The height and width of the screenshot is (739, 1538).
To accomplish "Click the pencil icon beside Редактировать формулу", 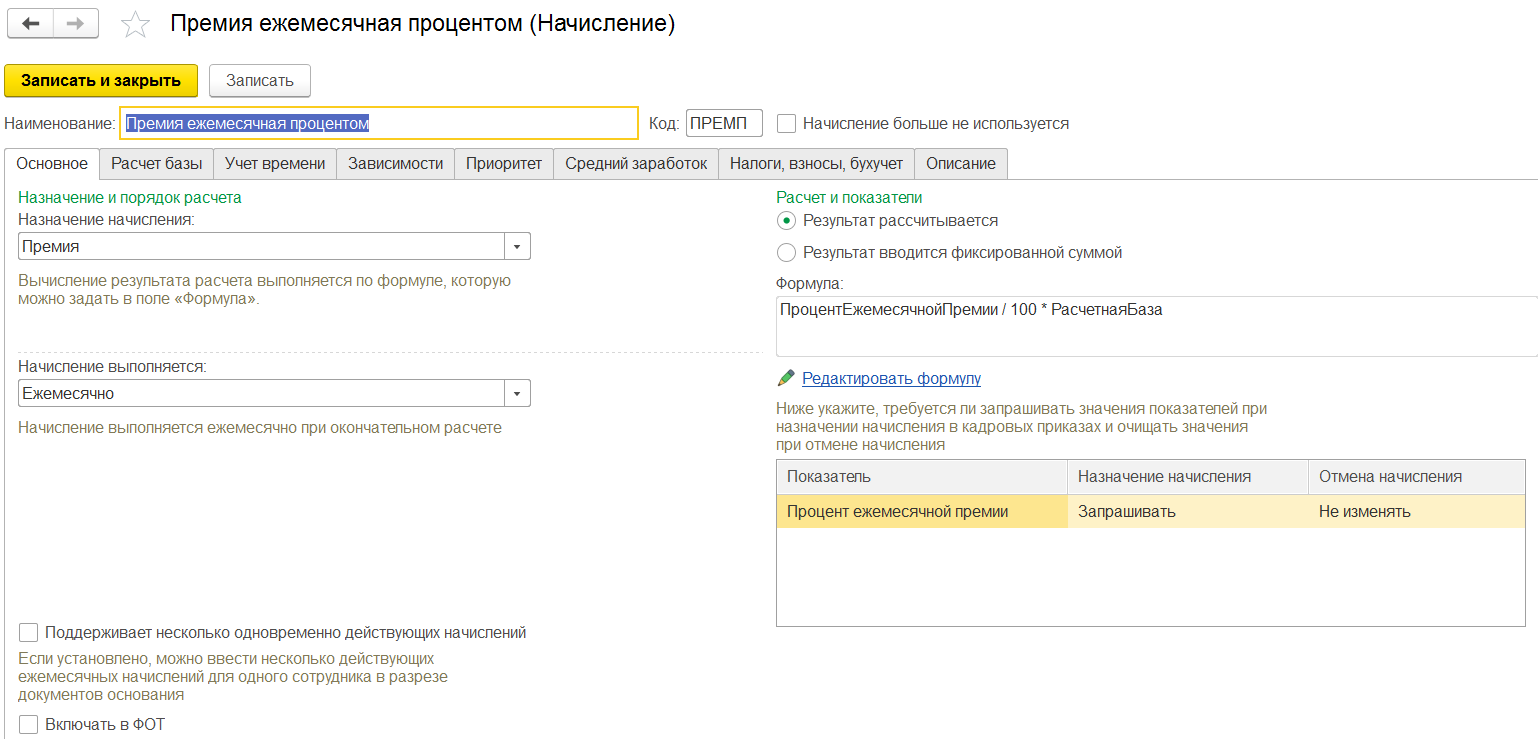I will (786, 378).
